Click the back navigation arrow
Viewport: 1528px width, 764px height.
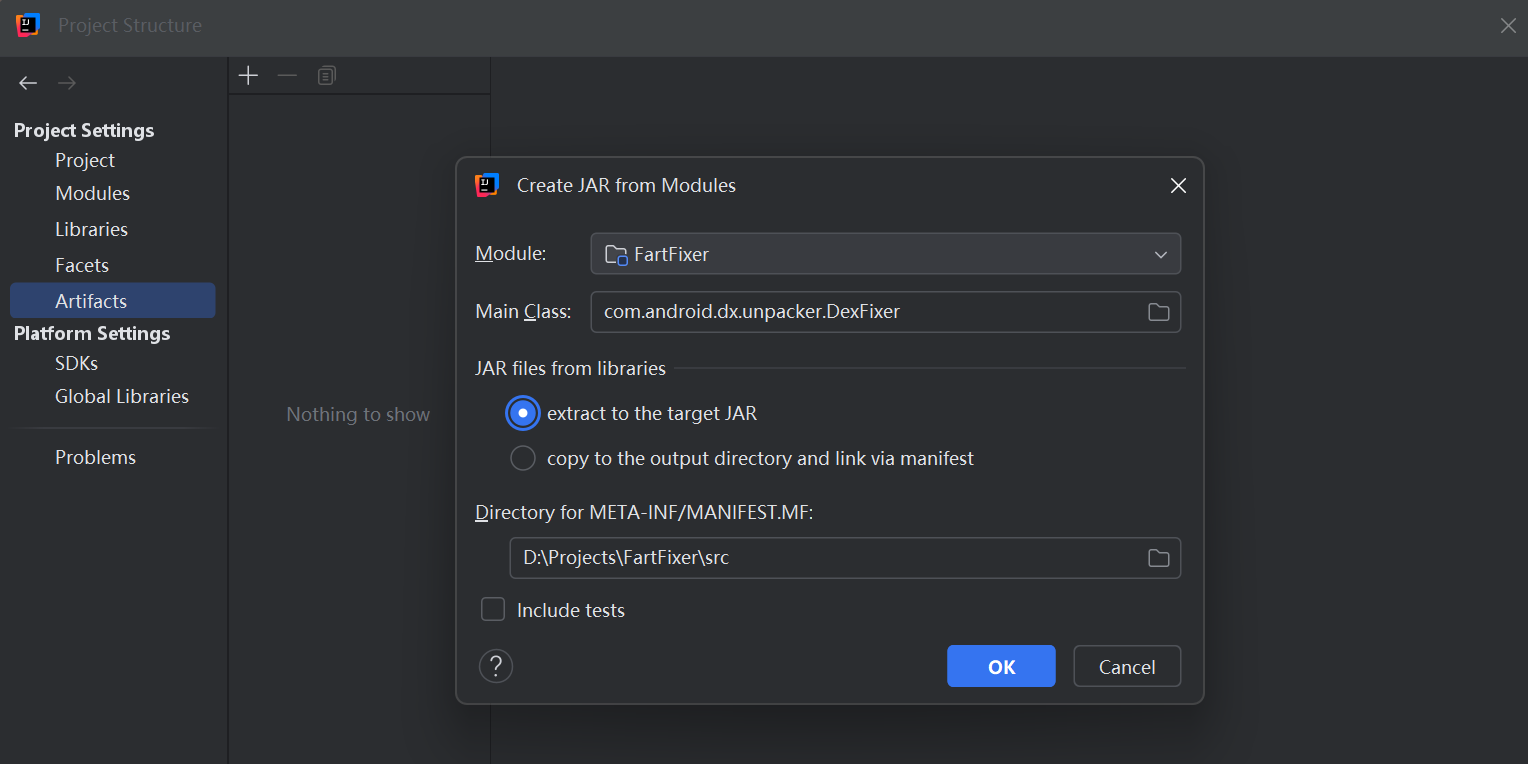[x=28, y=83]
